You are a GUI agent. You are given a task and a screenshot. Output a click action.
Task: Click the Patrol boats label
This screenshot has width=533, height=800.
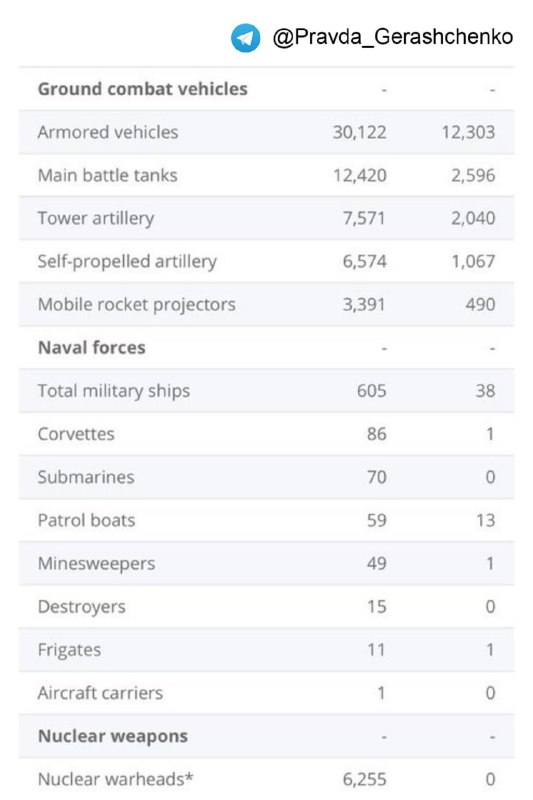(x=86, y=520)
